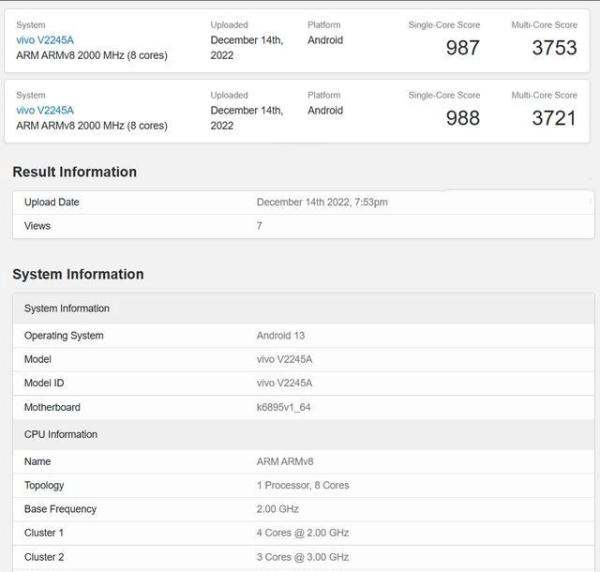Click the multi-core score 3753
This screenshot has height=572, width=600.
[554, 47]
